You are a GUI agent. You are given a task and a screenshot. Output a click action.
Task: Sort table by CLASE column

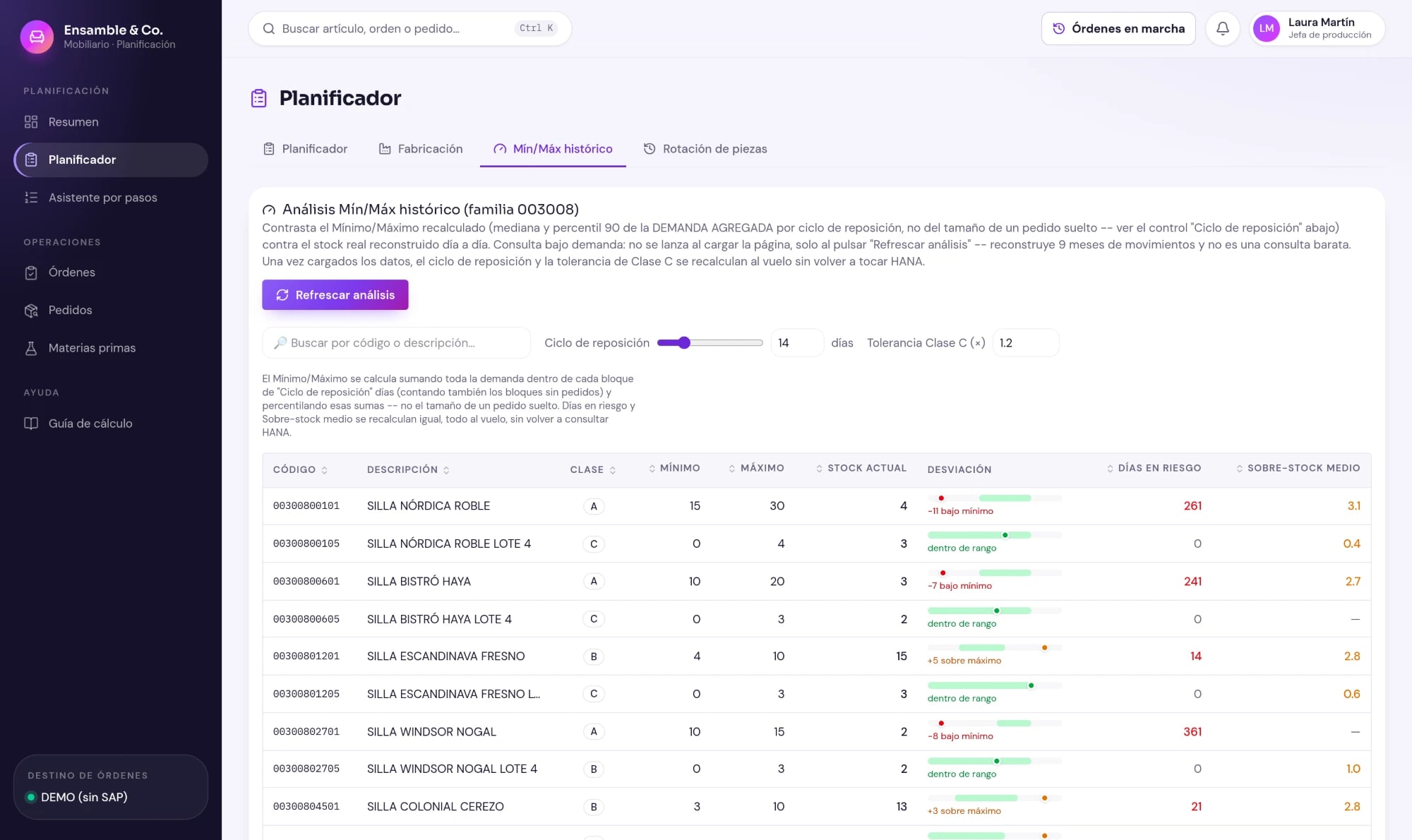(593, 470)
